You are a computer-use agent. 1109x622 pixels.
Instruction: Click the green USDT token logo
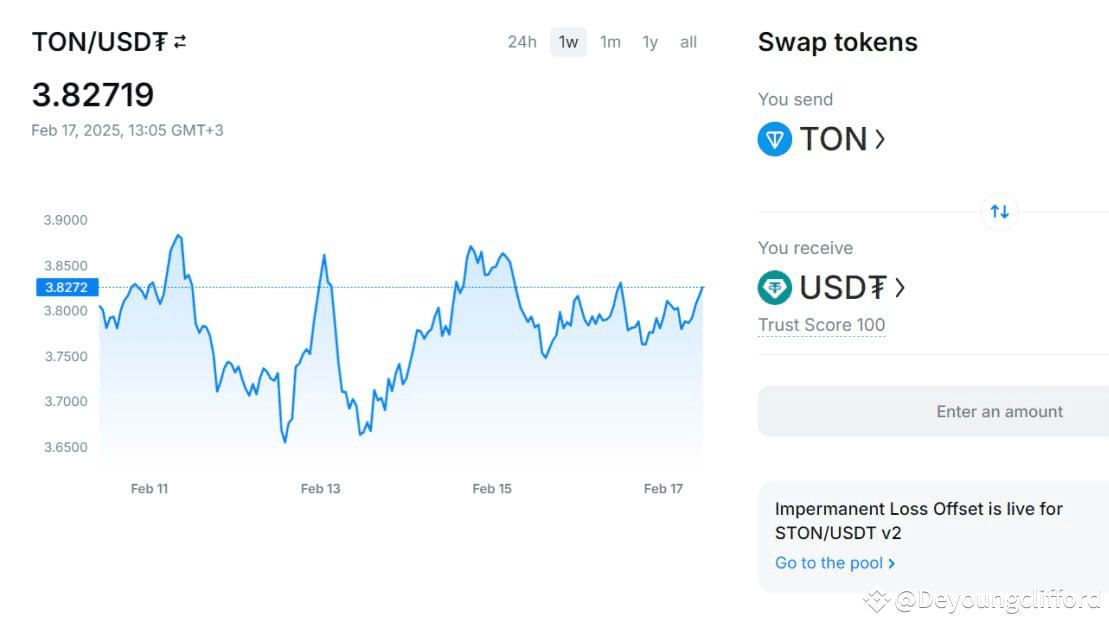click(x=775, y=288)
